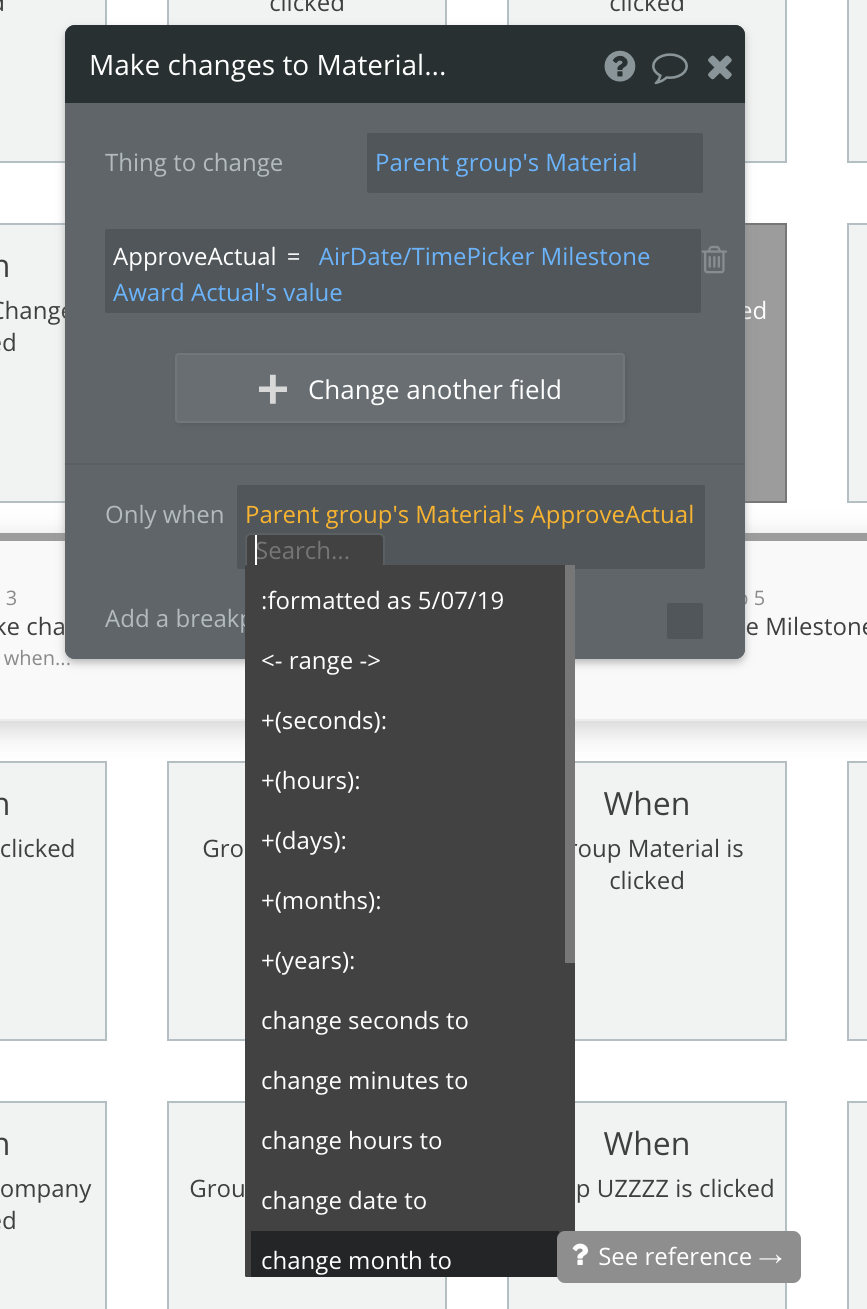Edit AirDate/TimePicker Milestone Award Actual's value expression
Screen dimensions: 867x1309
tap(382, 275)
